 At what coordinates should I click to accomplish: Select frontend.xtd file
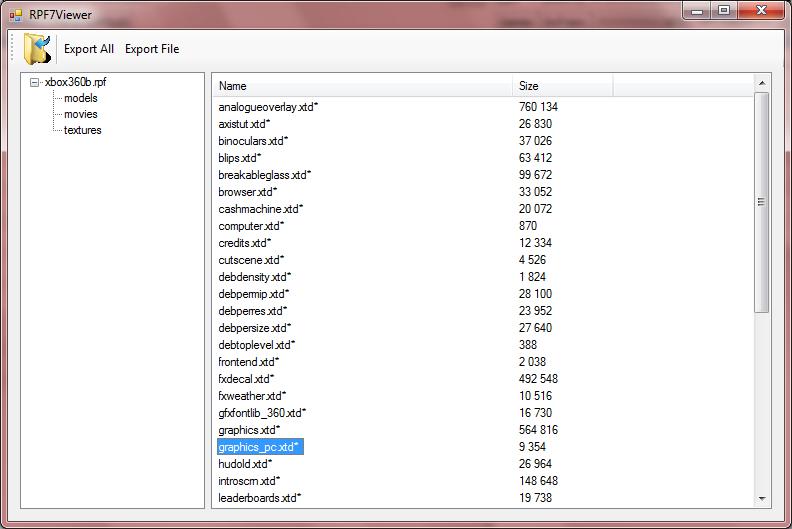(249, 362)
